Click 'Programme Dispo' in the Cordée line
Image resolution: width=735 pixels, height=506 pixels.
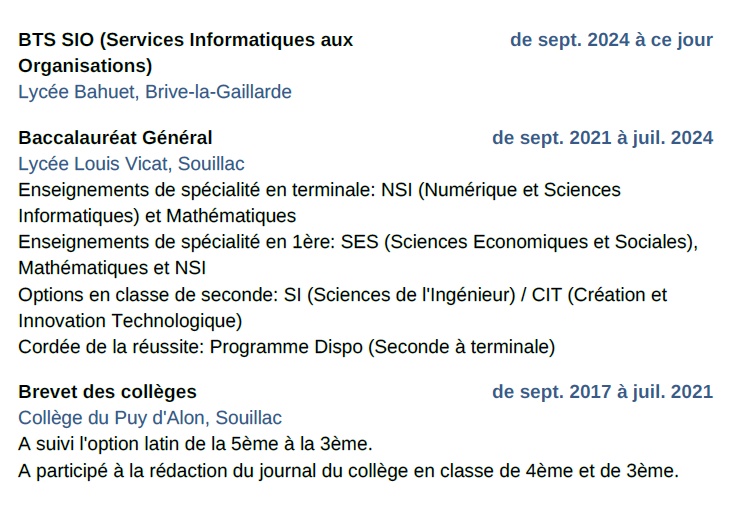tap(286, 347)
